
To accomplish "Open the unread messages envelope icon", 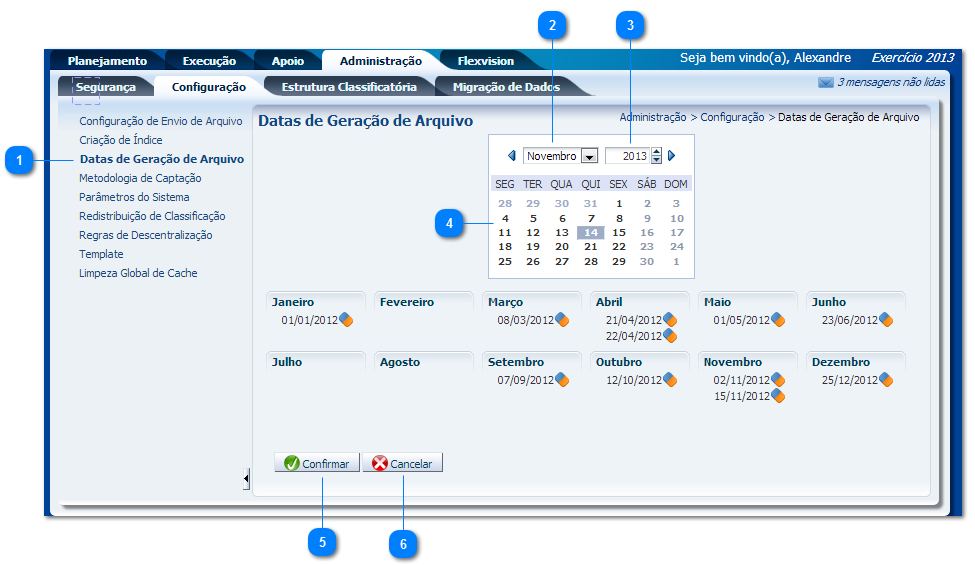I will click(825, 83).
